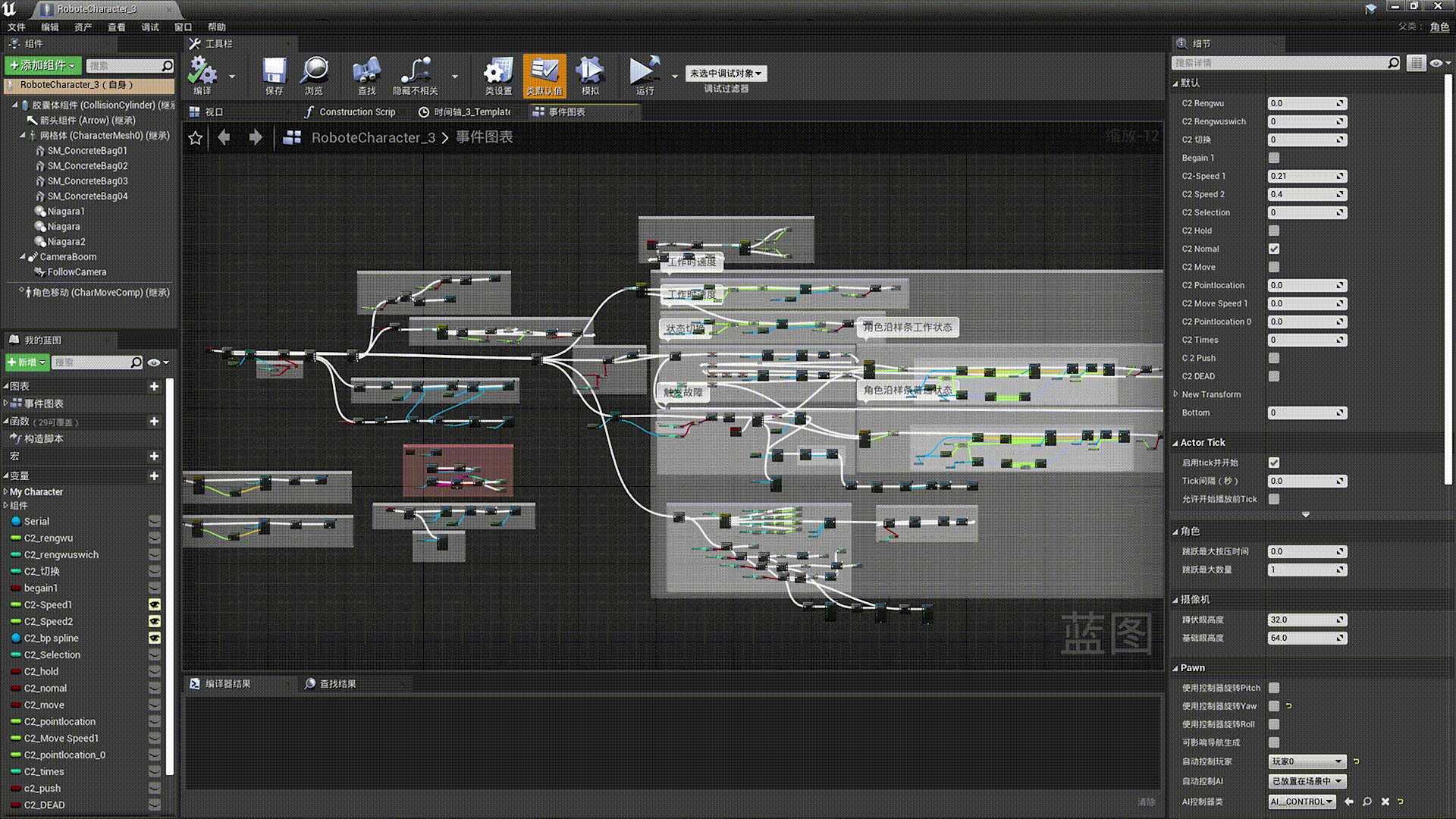Open the AI controller class dropdown
Viewport: 1456px width, 819px height.
[1302, 802]
